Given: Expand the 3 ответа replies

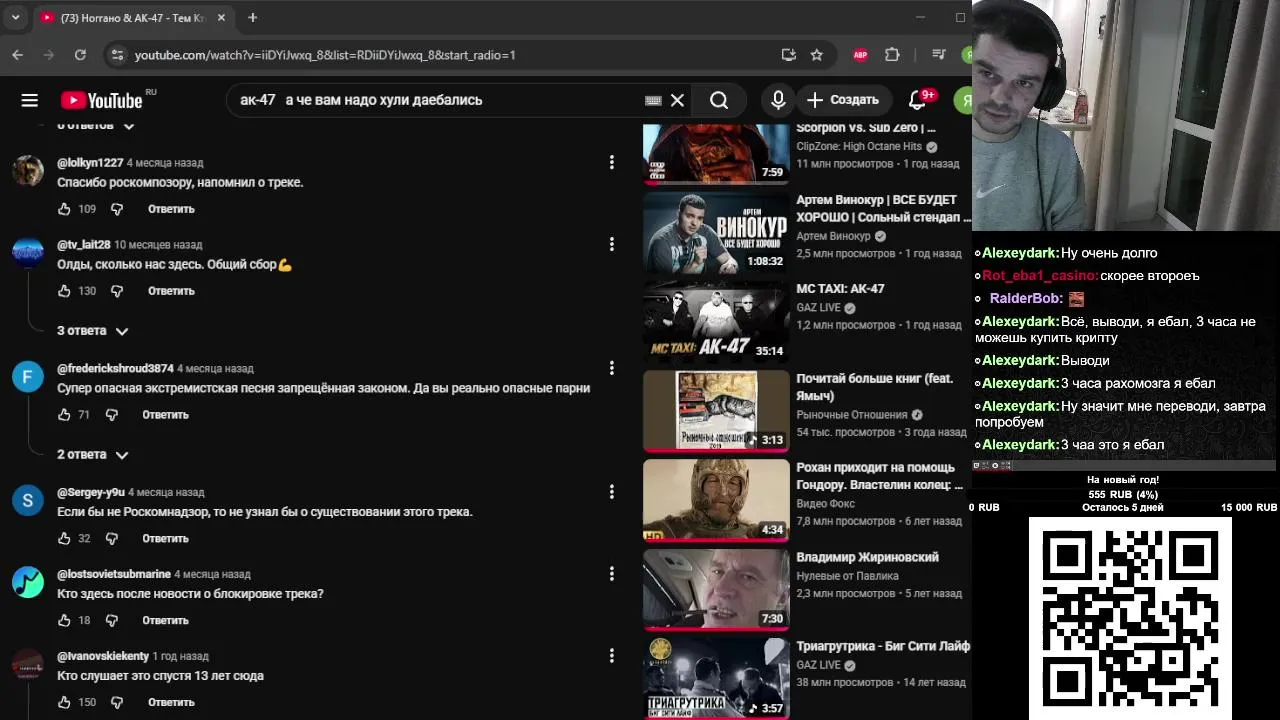Looking at the screenshot, I should pyautogui.click(x=93, y=331).
